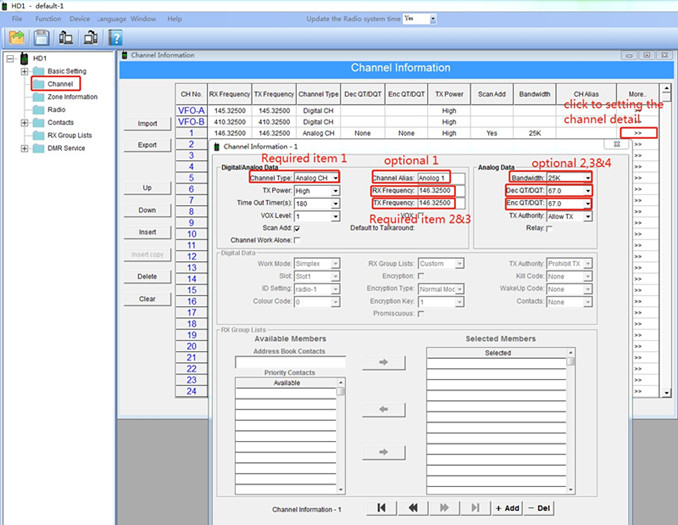Click the Delete button

[147, 276]
